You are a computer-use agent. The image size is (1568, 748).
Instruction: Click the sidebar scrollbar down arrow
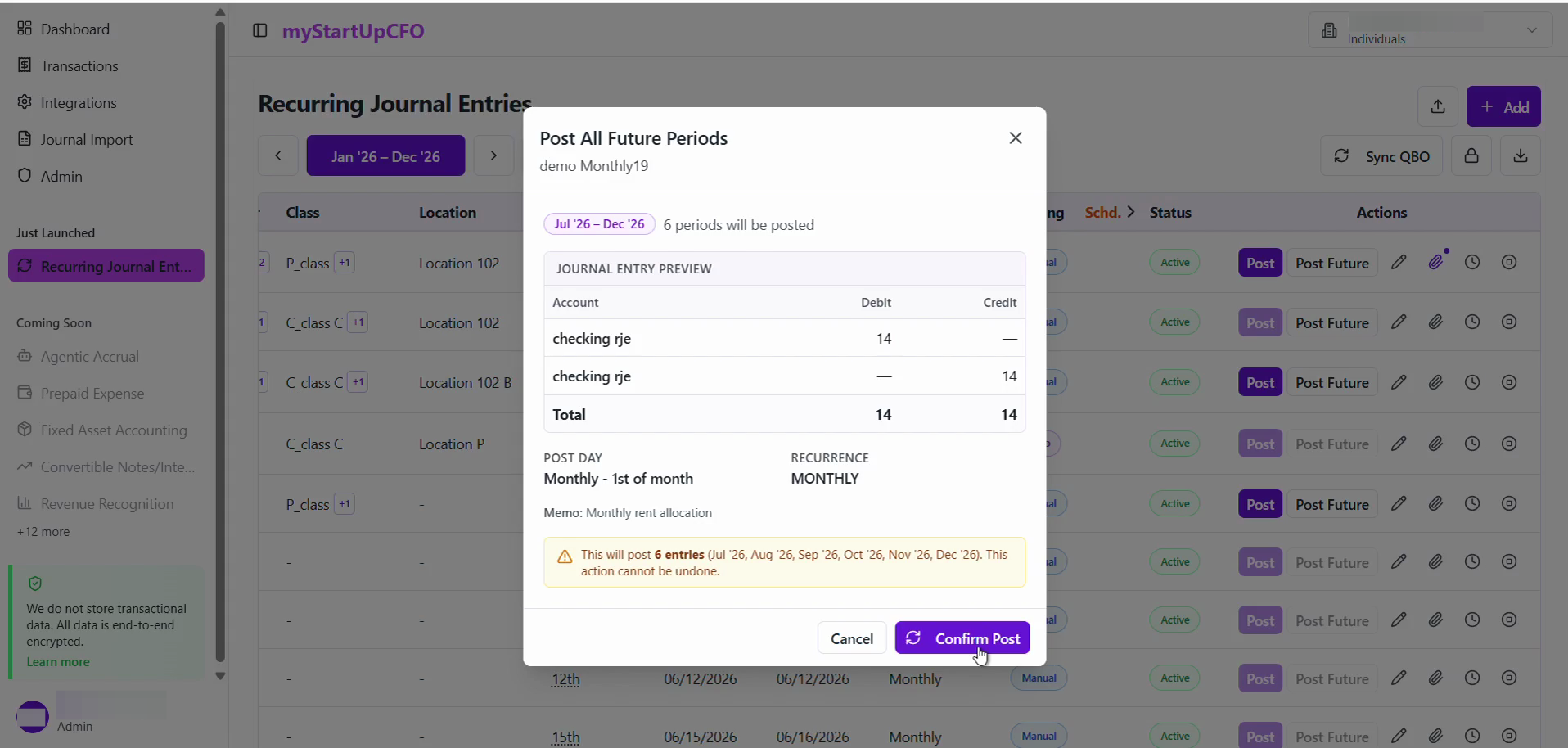pos(220,676)
